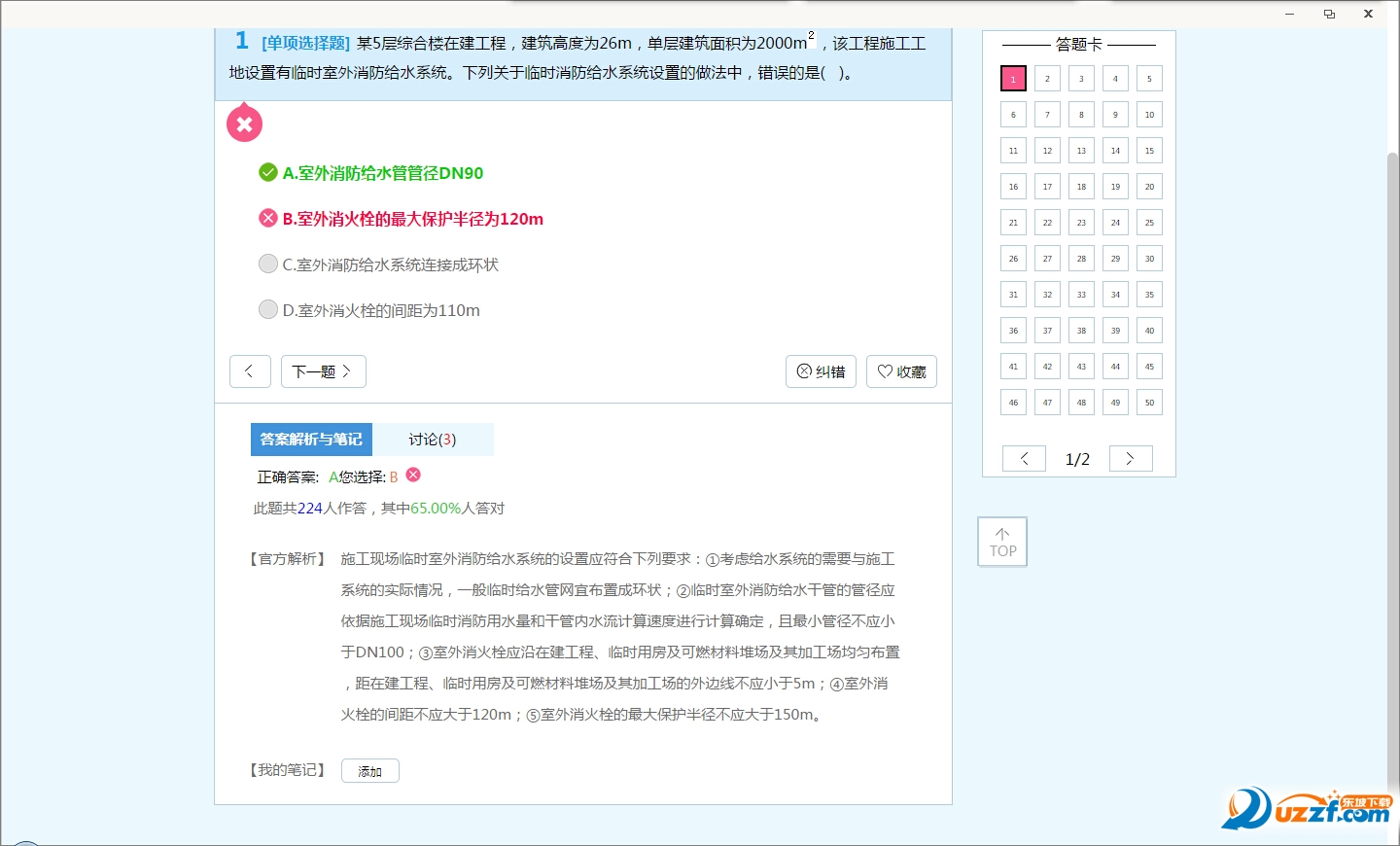Click the 收藏 favorite heart button
The image size is (1400, 846).
click(901, 371)
